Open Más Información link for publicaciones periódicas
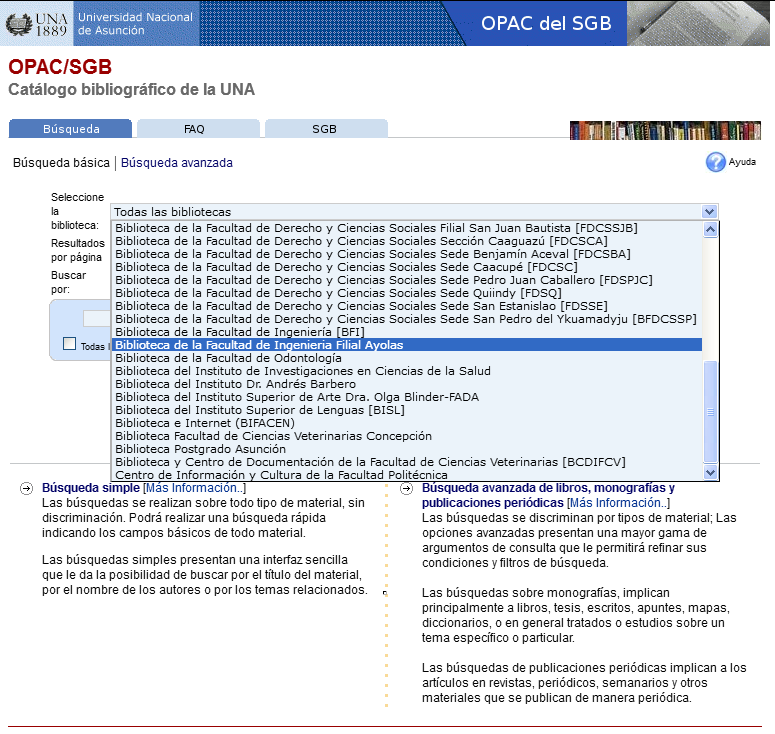Viewport: 775px width, 734px height. [618, 503]
